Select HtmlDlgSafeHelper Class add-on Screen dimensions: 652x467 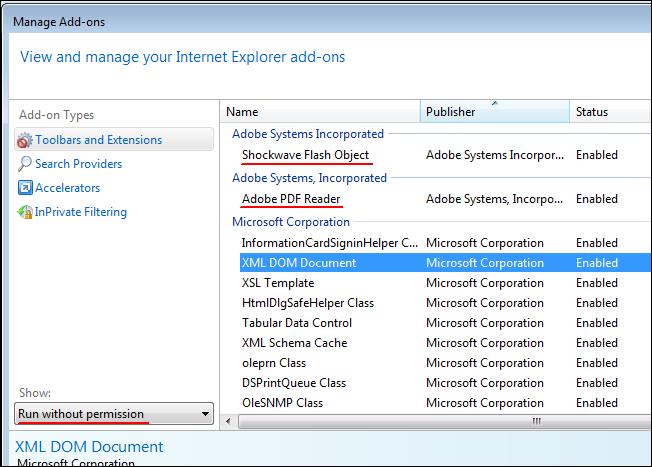pyautogui.click(x=308, y=303)
